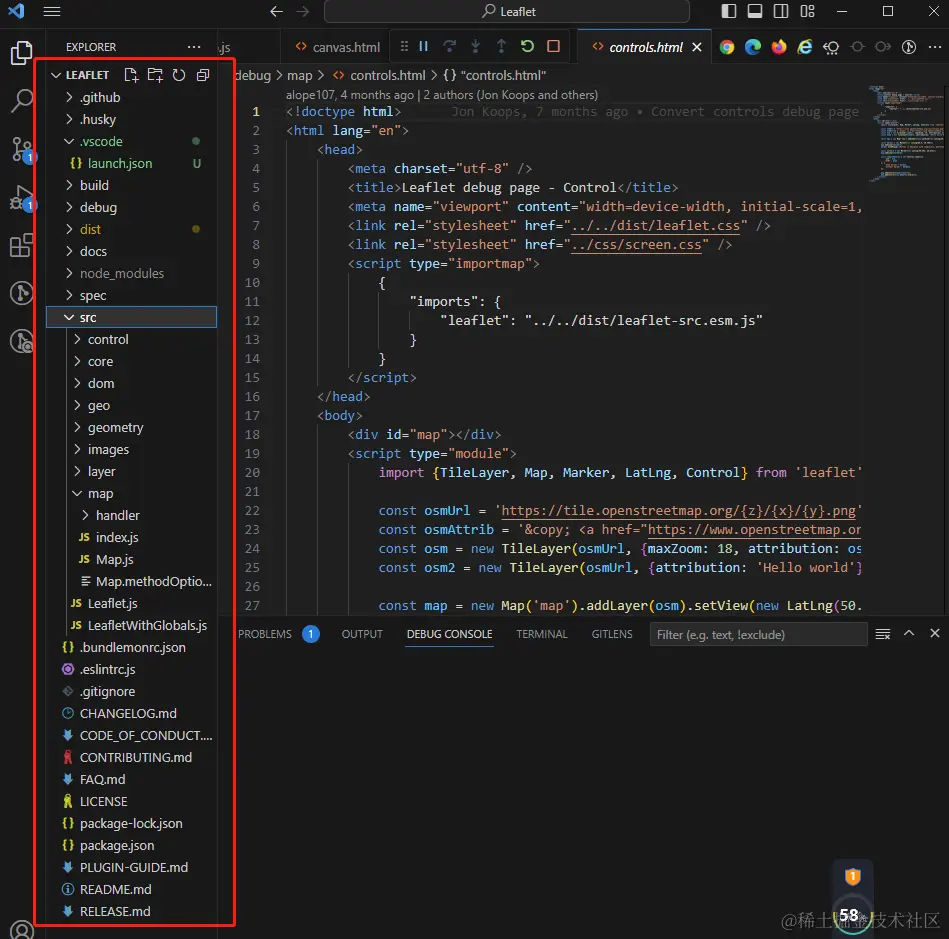949x939 pixels.
Task: Click the Step Out debug button
Action: click(501, 47)
